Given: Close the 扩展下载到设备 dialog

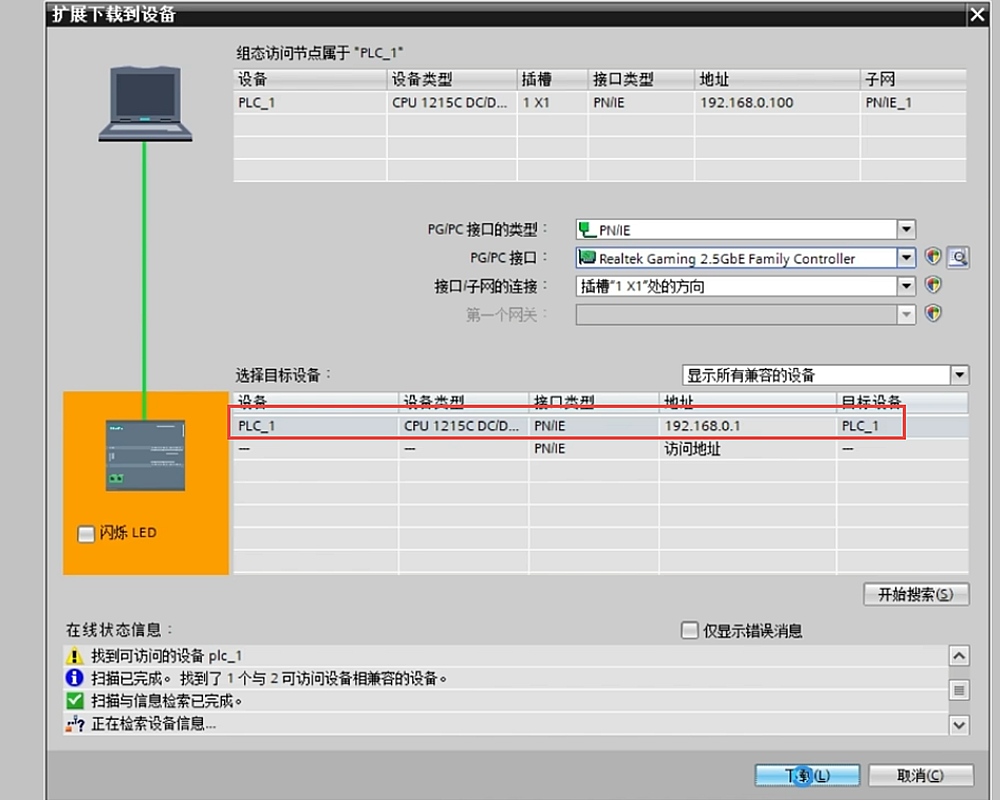Looking at the screenshot, I should click(976, 14).
